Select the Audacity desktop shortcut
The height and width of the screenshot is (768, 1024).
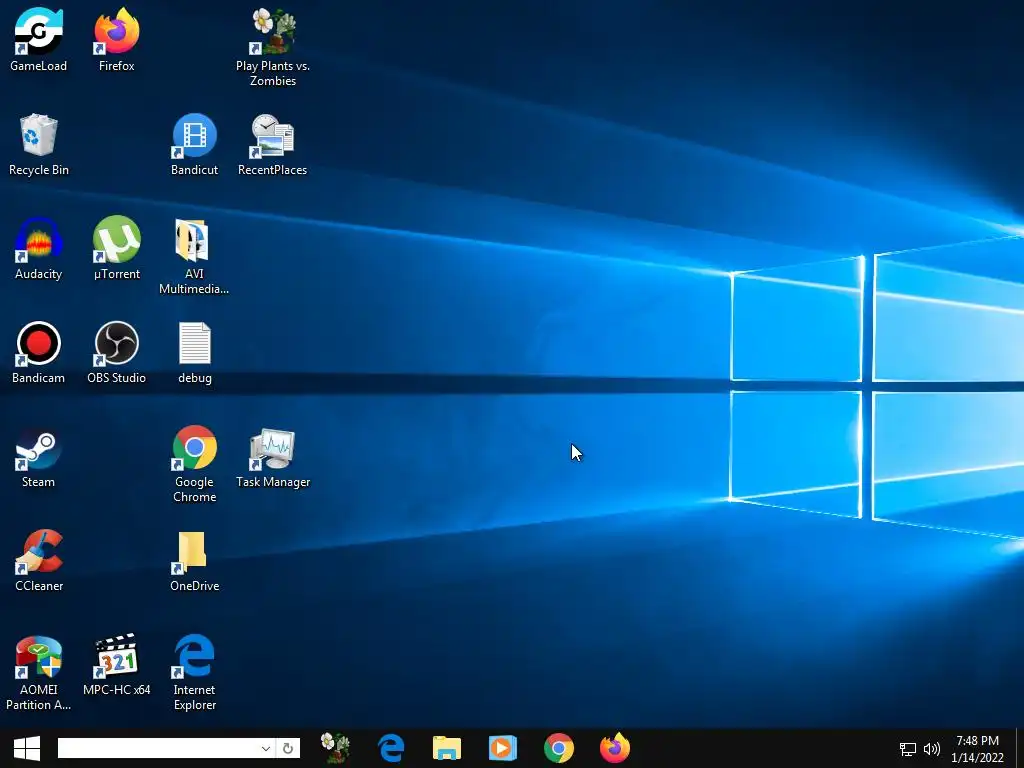[x=39, y=248]
